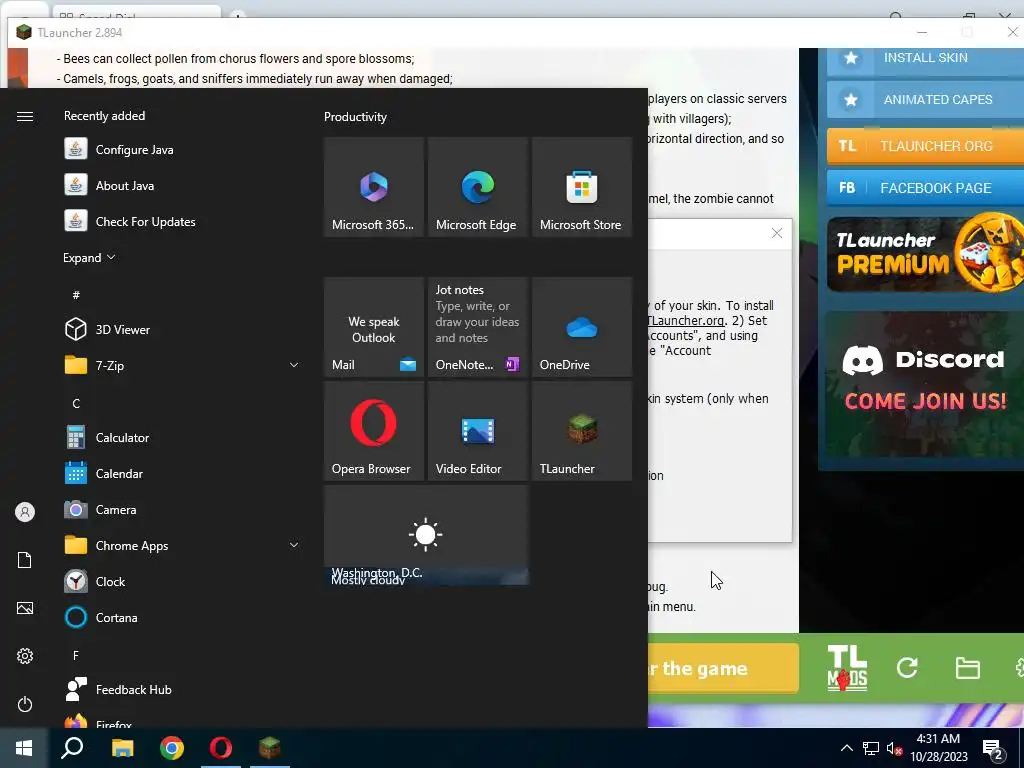Open Chrome Apps folder entry
Screen dimensions: 1024x768
(183, 545)
